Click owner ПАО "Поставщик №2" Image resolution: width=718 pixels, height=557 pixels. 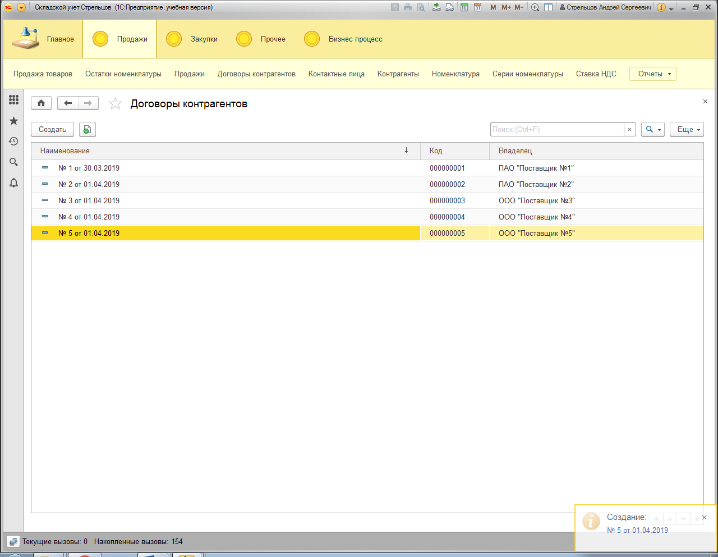pos(536,184)
